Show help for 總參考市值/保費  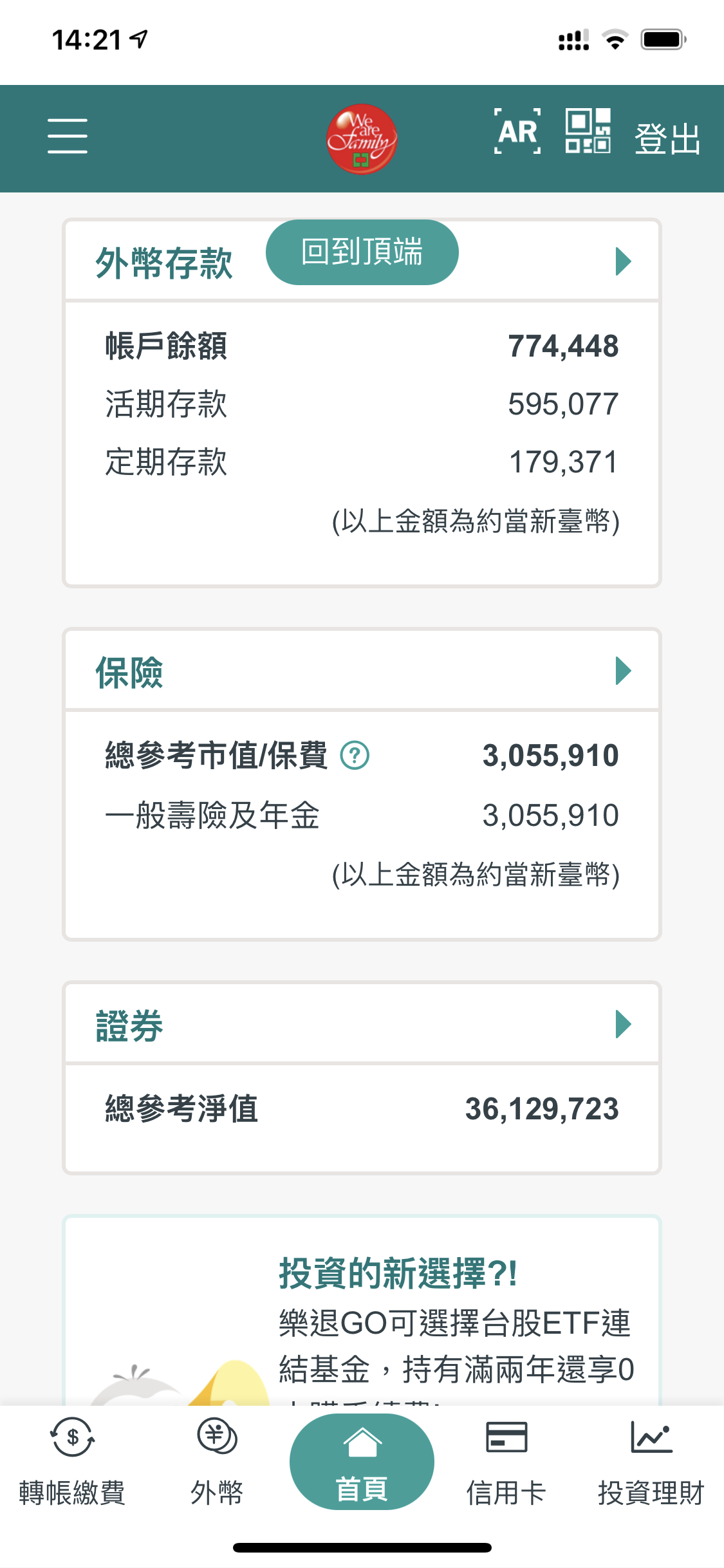355,756
